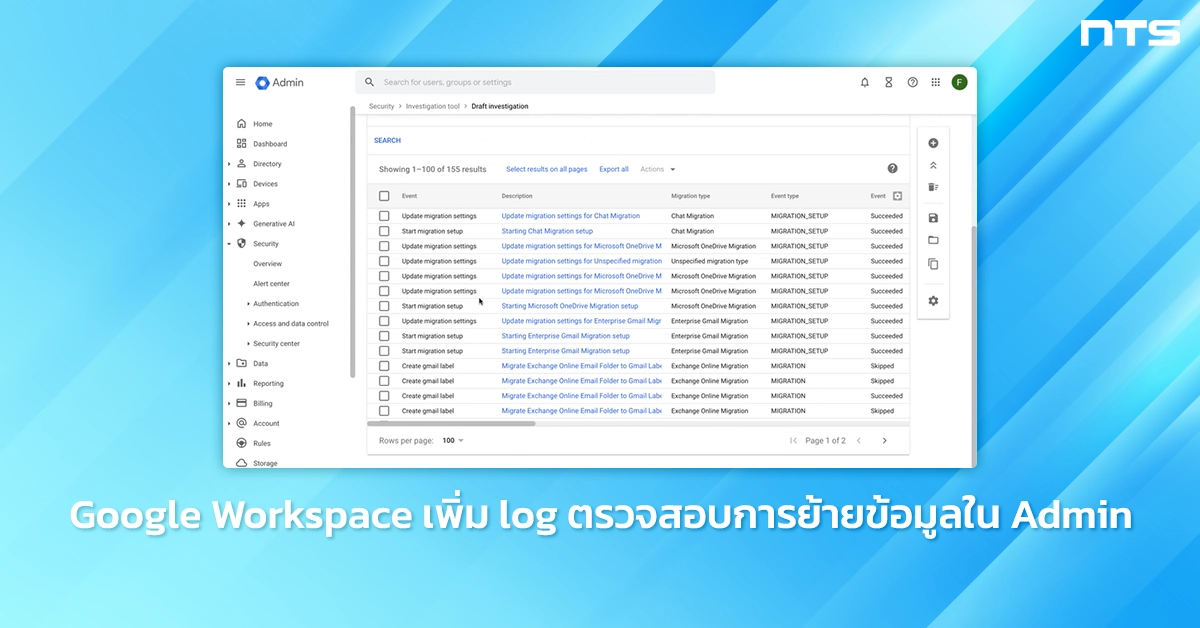Viewport: 1200px width, 628px height.
Task: Click the Export all link
Action: tap(614, 169)
